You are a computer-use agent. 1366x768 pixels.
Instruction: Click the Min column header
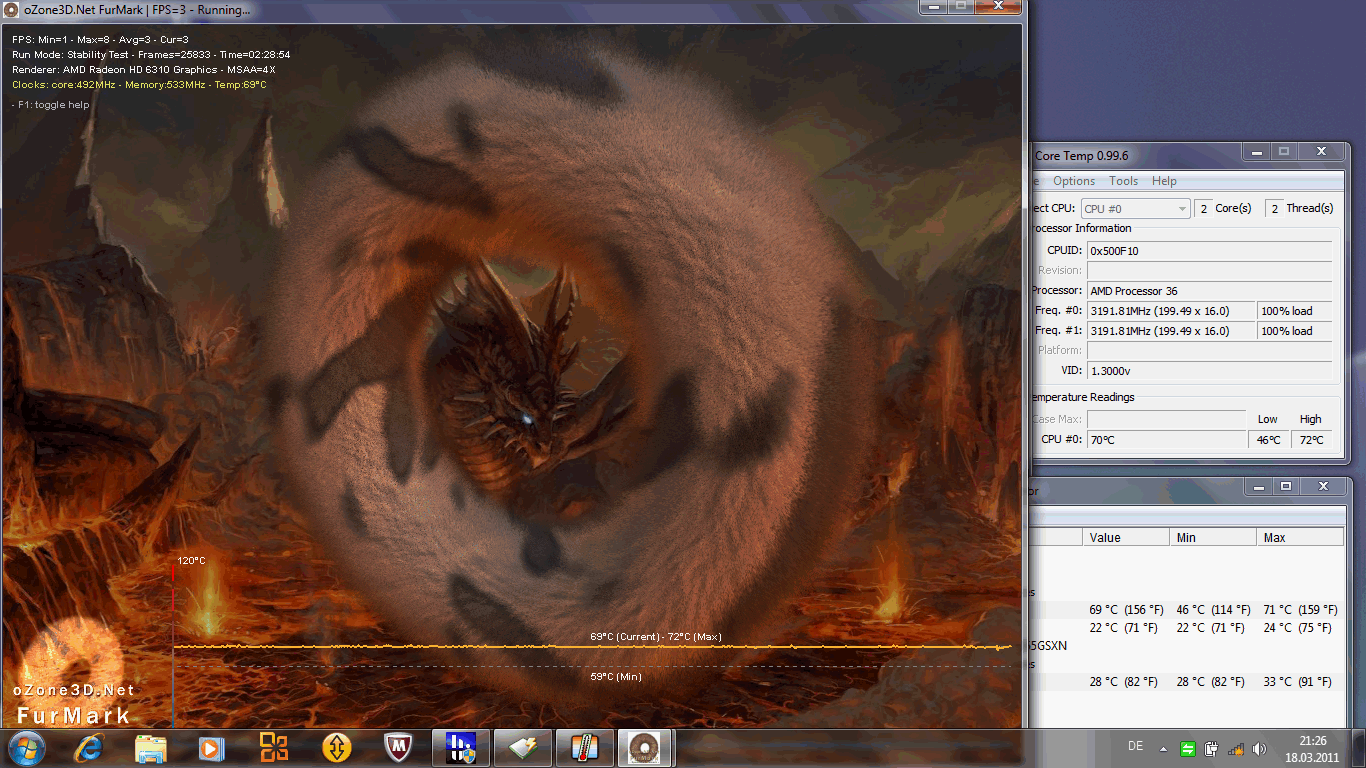point(1213,538)
